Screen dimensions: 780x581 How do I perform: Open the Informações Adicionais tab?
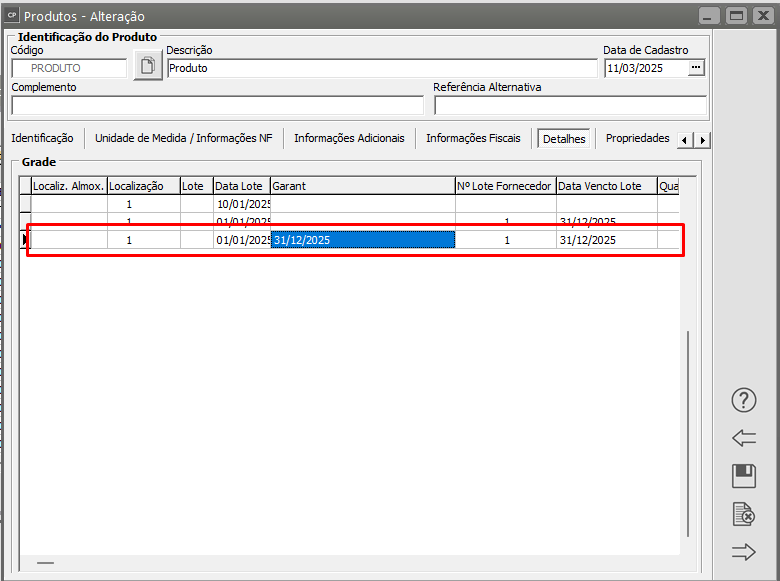(349, 139)
